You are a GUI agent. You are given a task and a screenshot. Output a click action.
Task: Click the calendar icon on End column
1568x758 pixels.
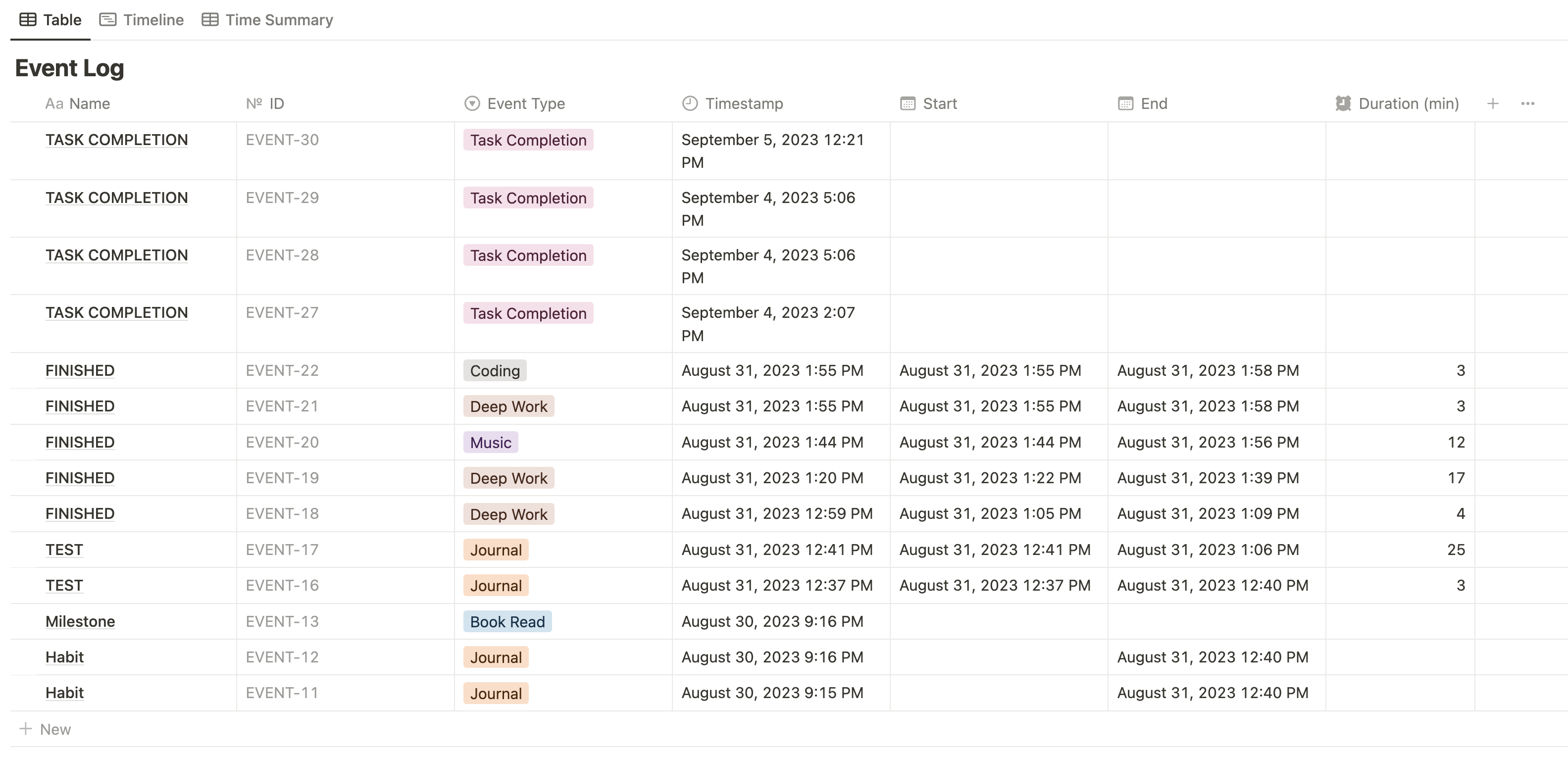tap(1125, 103)
